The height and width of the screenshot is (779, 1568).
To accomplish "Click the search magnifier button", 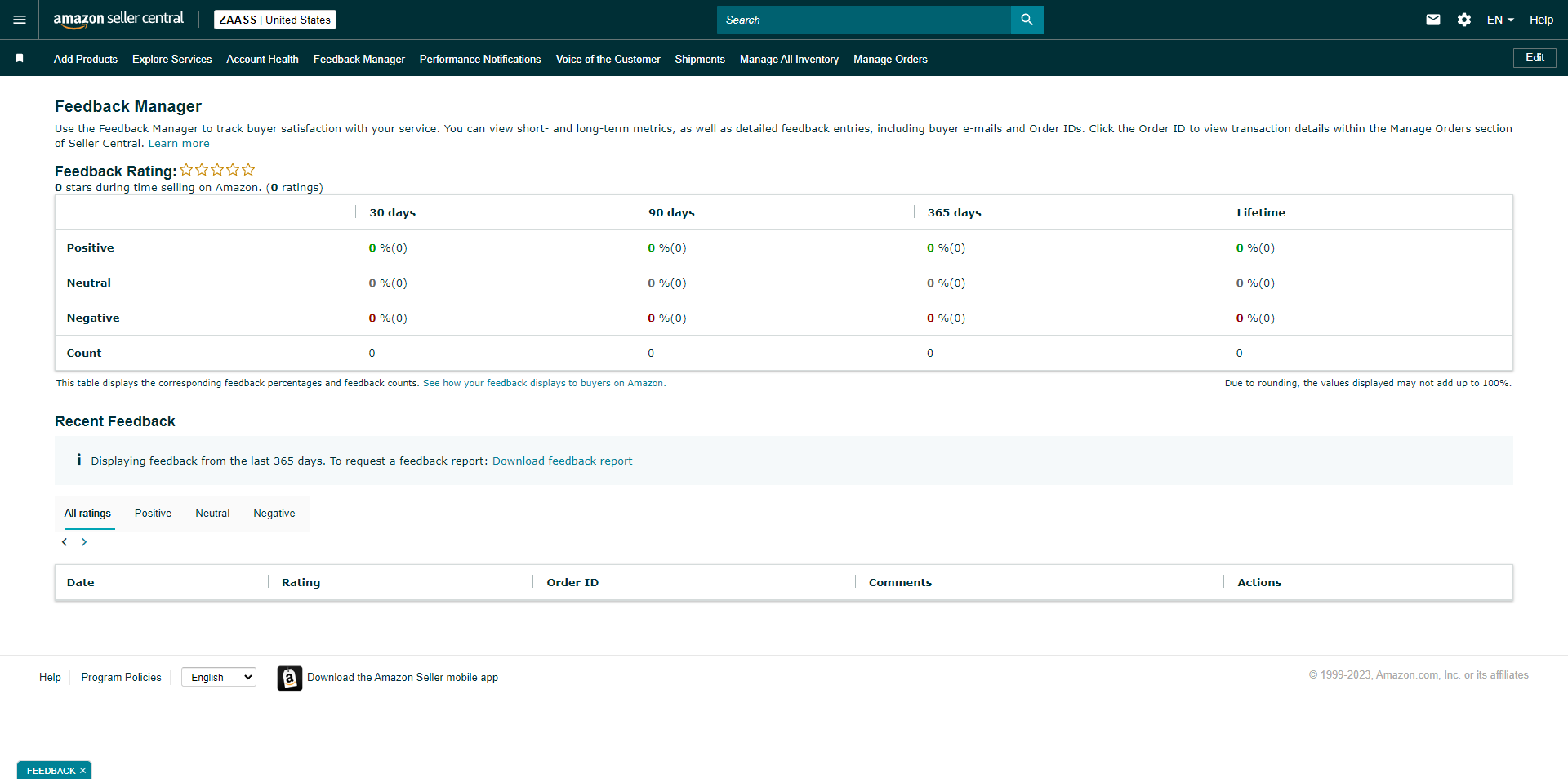I will [1027, 20].
